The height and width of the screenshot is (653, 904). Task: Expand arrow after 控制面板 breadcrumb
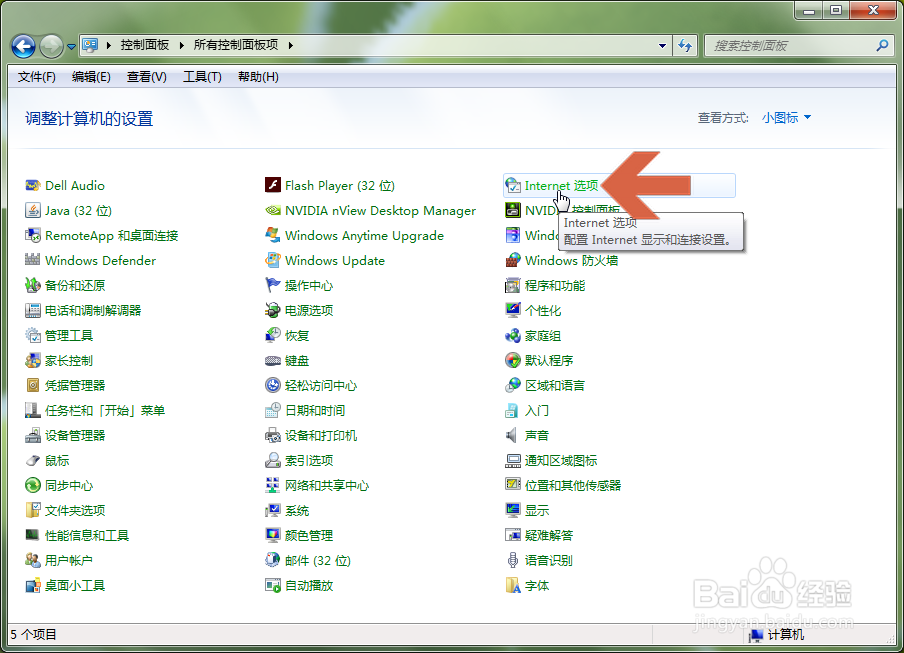coord(182,45)
